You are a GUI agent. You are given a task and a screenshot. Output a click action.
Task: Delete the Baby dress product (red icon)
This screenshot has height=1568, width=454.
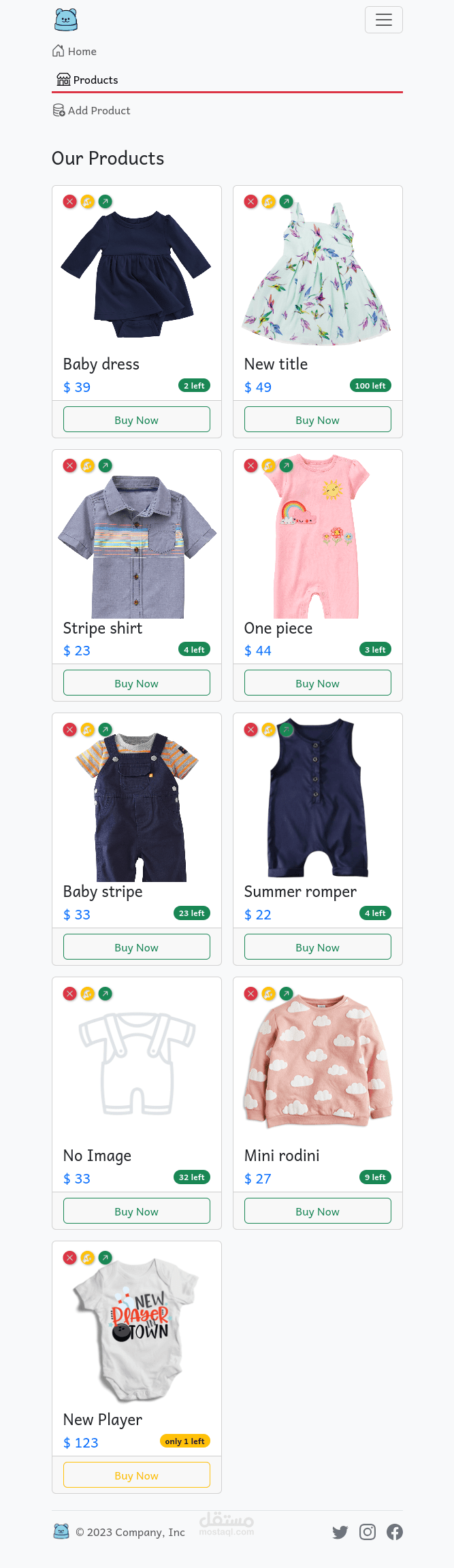pos(70,201)
